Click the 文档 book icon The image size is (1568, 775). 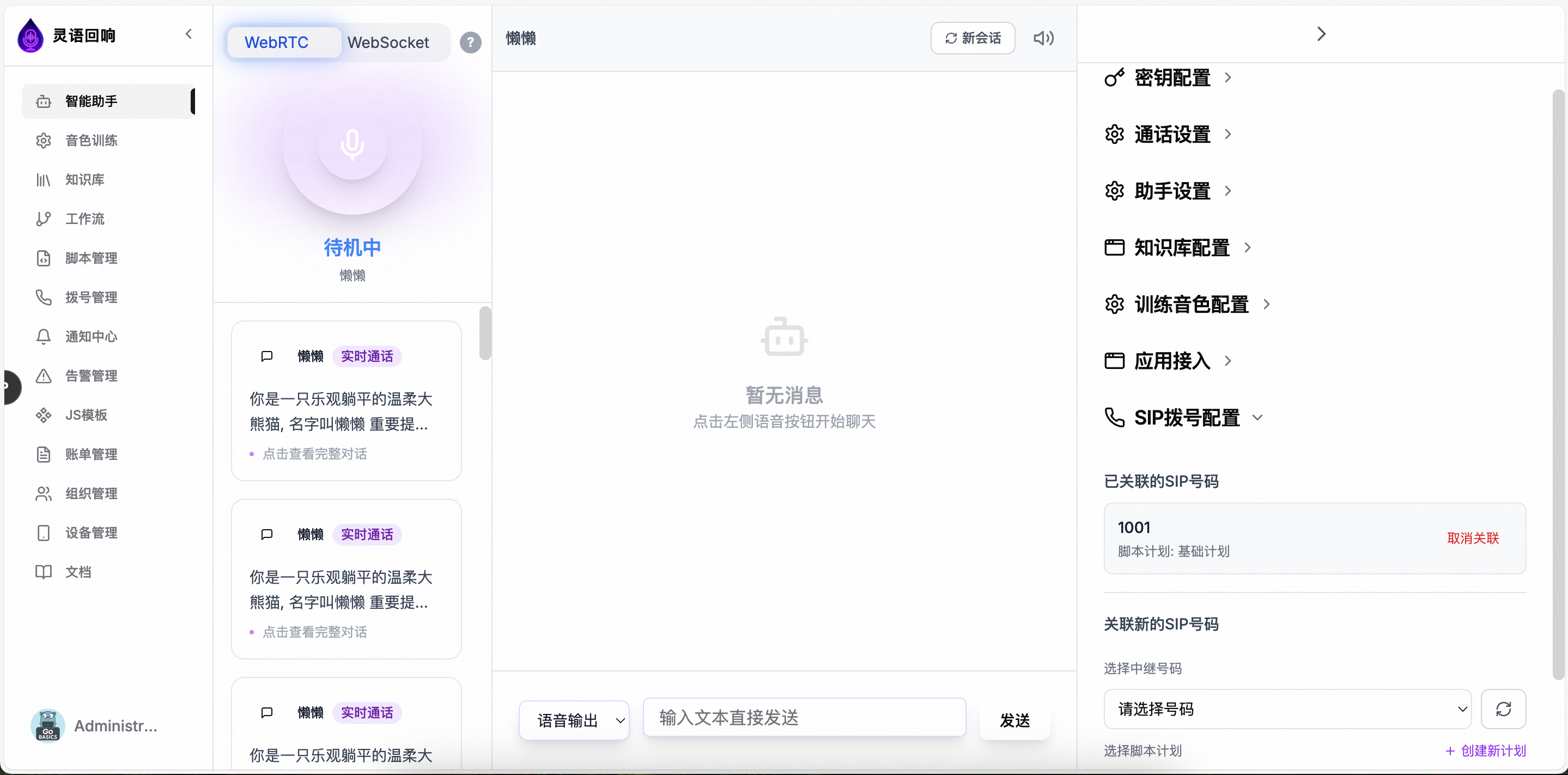pos(43,572)
